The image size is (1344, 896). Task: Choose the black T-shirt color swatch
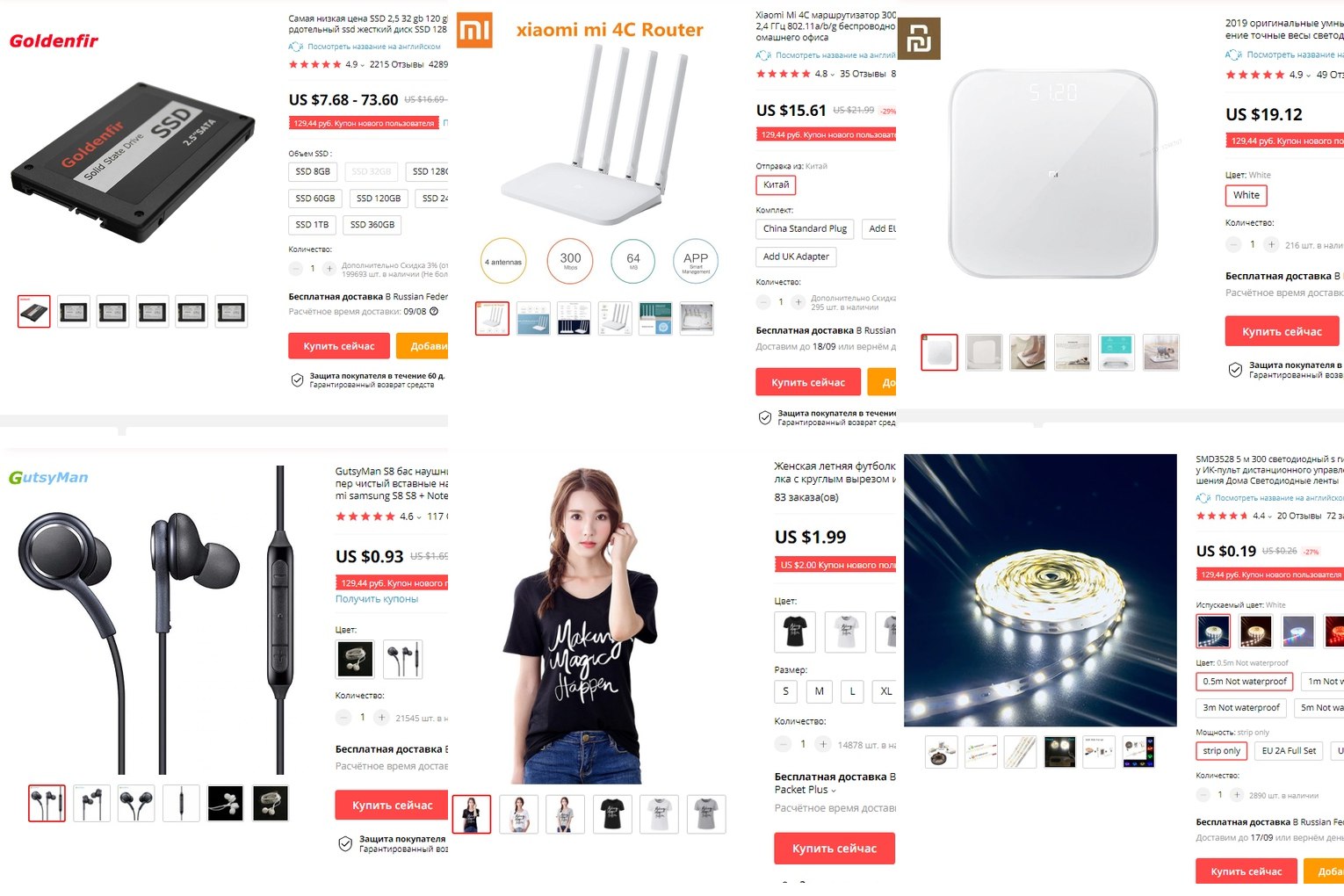(x=796, y=632)
